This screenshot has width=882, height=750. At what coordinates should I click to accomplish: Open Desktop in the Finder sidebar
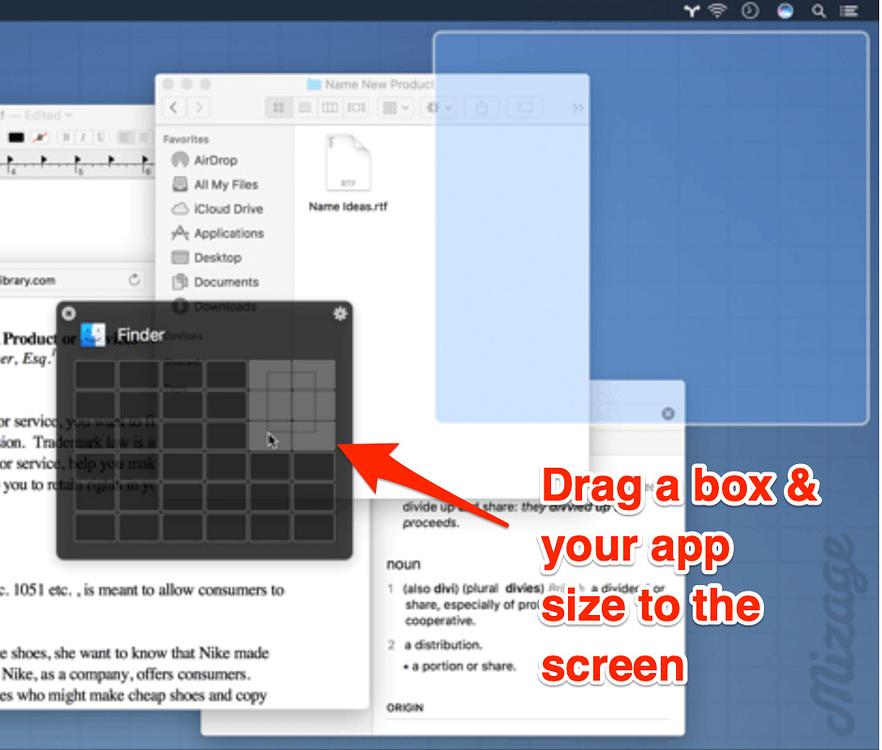[206, 258]
